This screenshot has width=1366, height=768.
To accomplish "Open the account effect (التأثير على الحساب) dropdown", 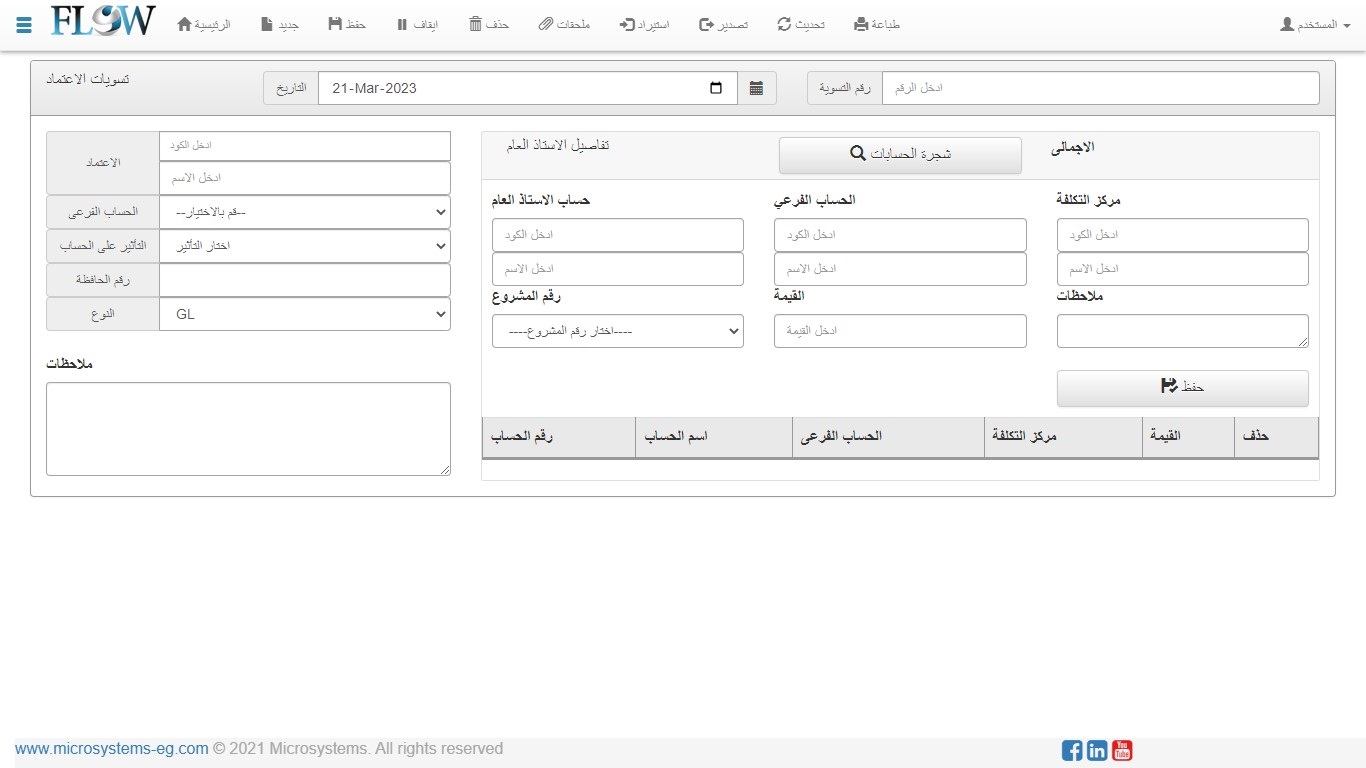I will [304, 246].
